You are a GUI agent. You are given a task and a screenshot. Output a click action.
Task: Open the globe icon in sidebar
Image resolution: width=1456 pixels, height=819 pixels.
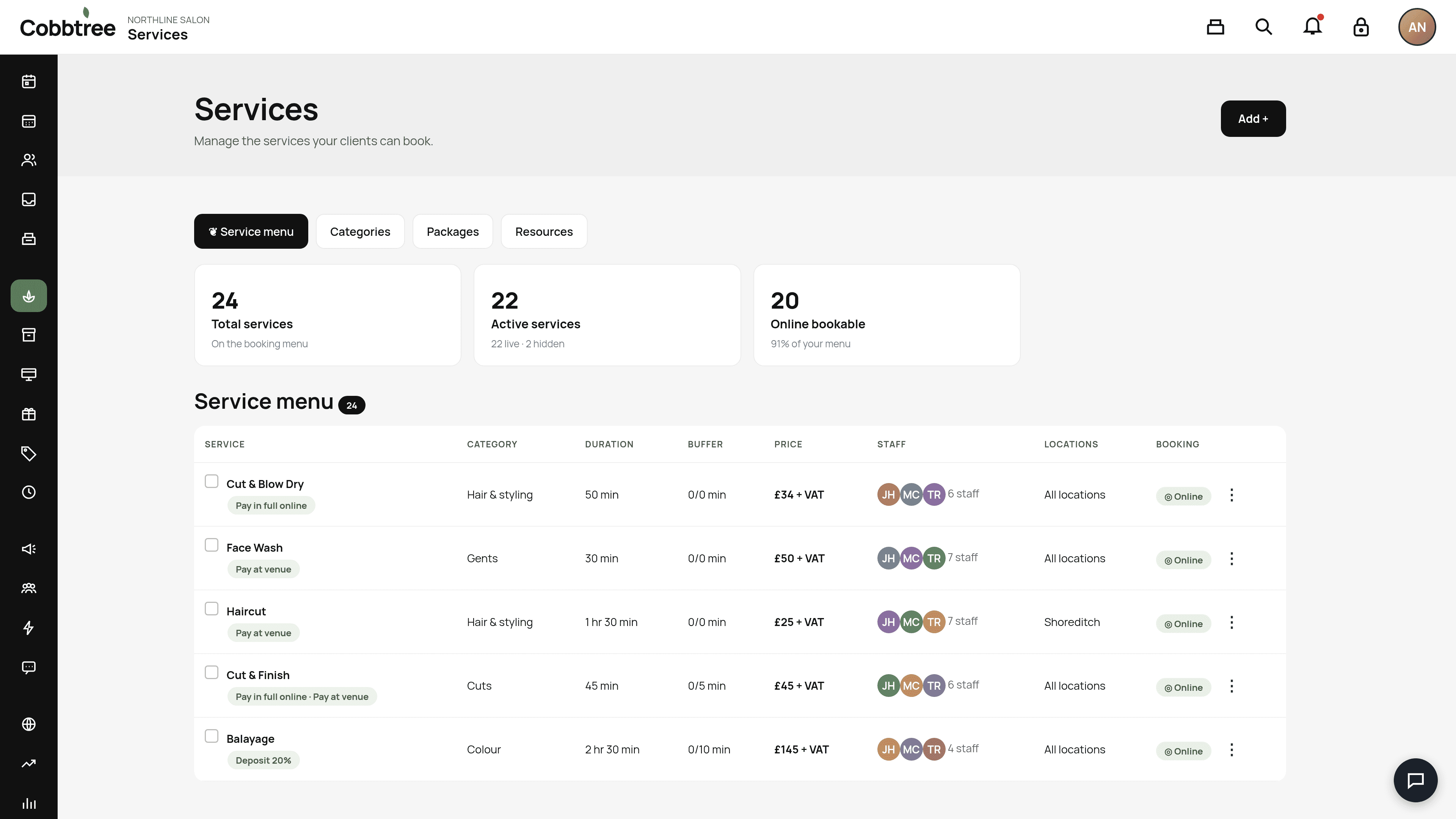coord(28,724)
